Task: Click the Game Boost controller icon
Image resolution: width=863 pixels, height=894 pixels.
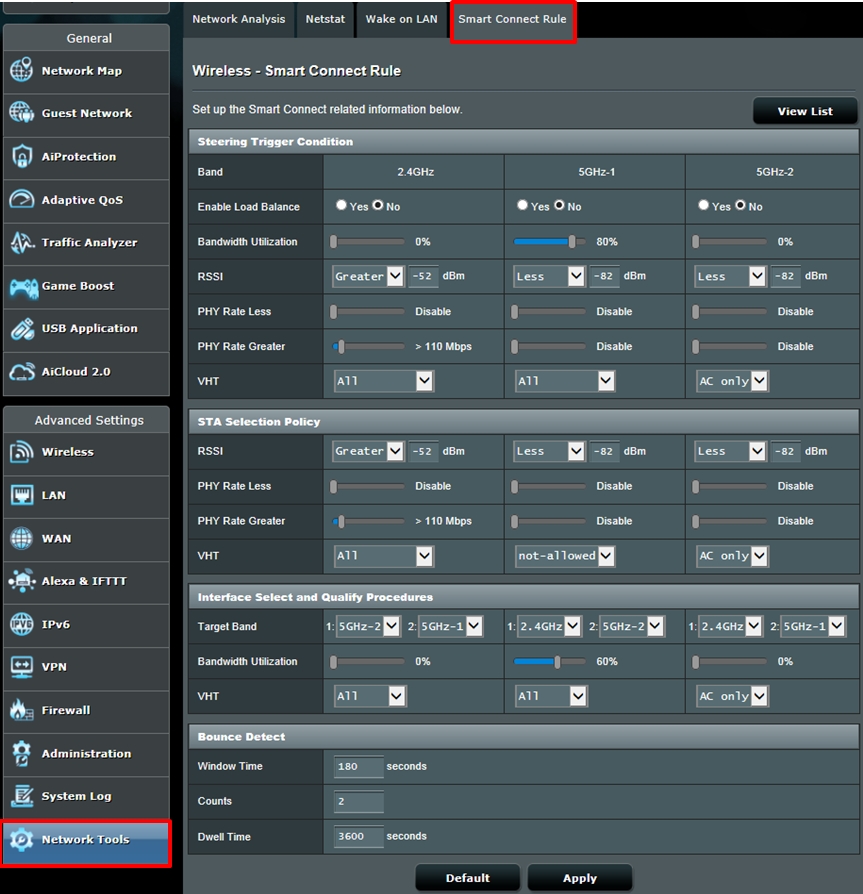Action: [x=23, y=286]
